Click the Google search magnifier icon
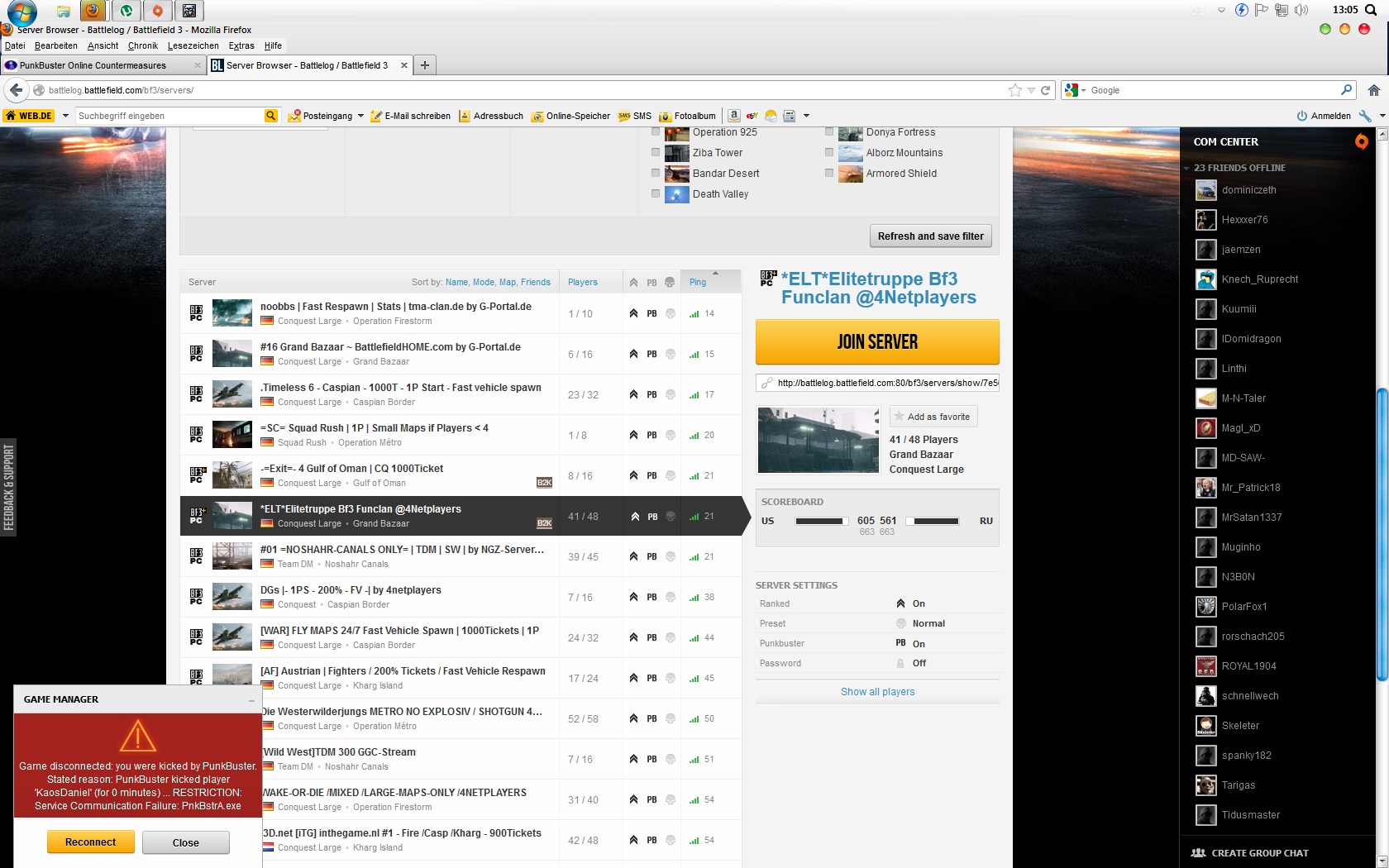Screen dimensions: 1389x868 click(1347, 90)
